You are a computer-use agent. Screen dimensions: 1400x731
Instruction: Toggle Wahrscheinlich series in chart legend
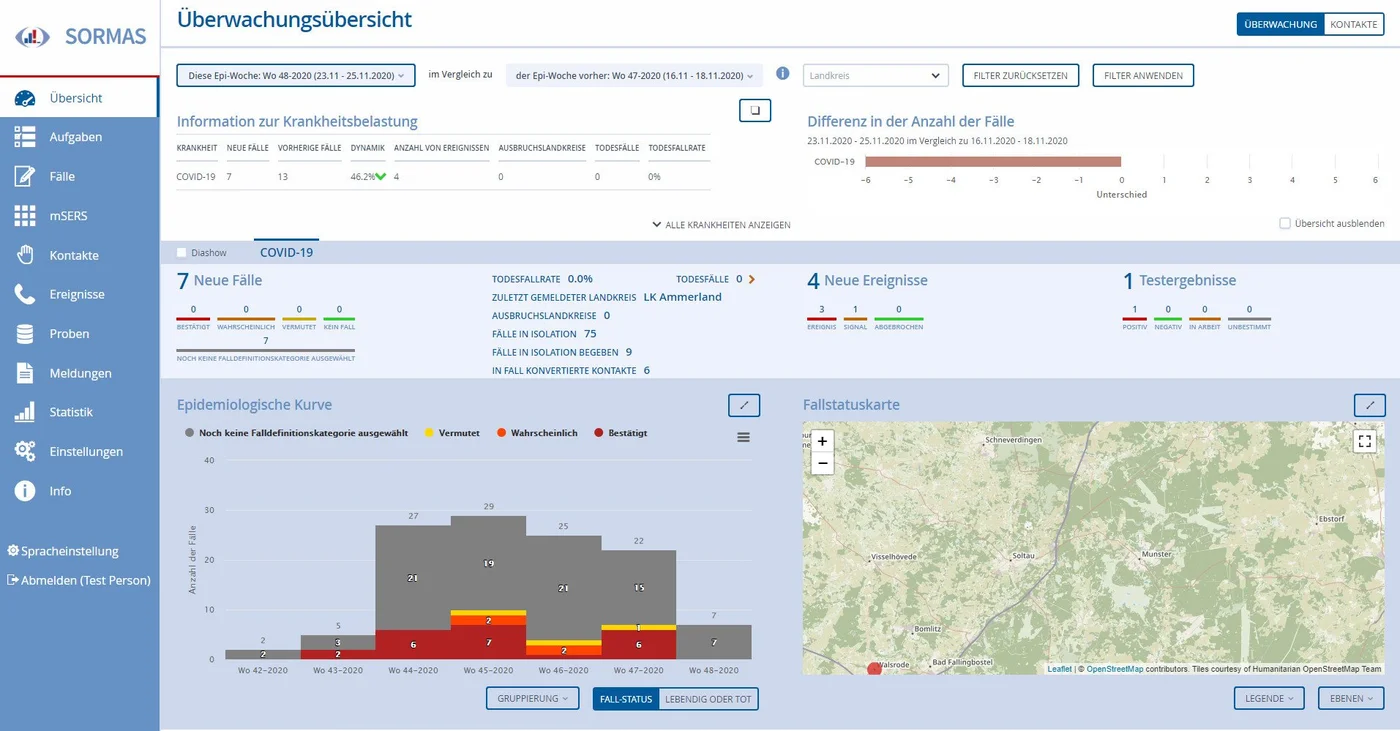pos(537,433)
